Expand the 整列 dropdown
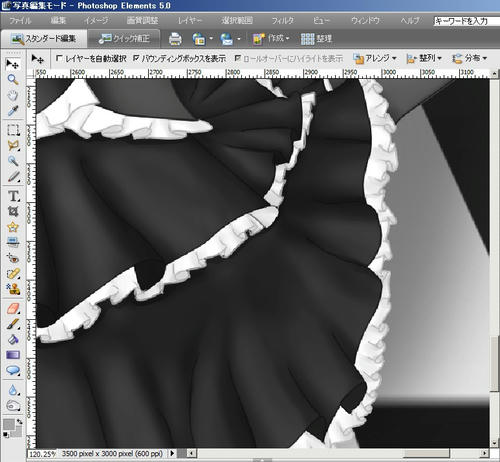500x462 pixels. click(424, 59)
